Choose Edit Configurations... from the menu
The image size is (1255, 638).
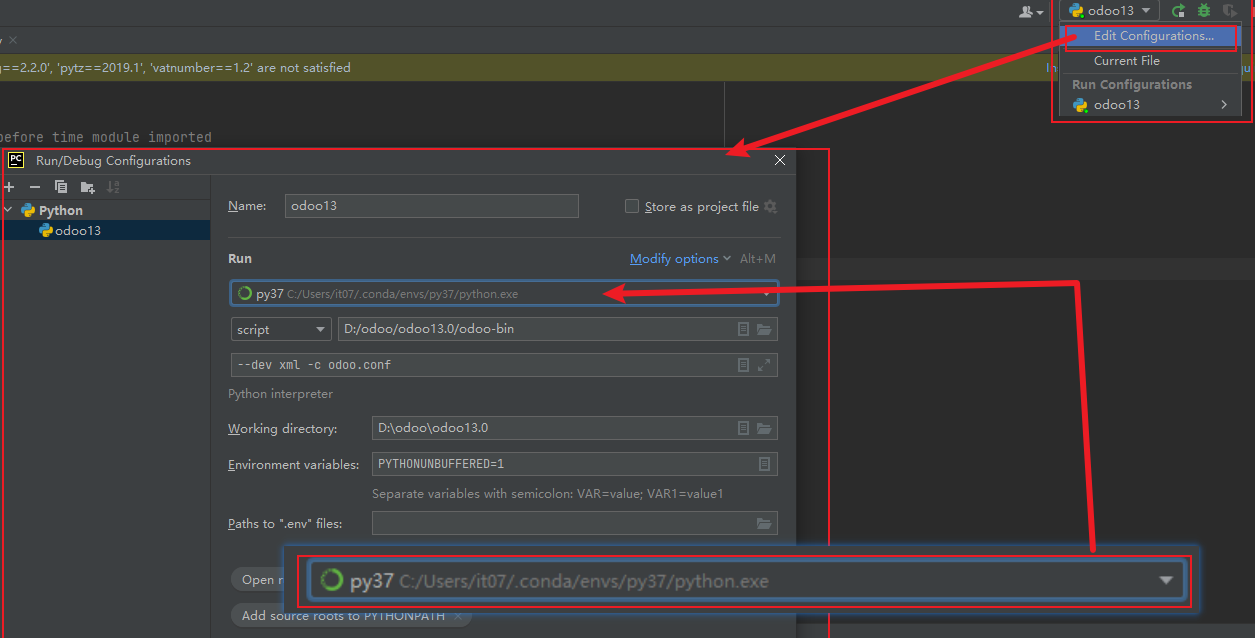[x=1153, y=36]
